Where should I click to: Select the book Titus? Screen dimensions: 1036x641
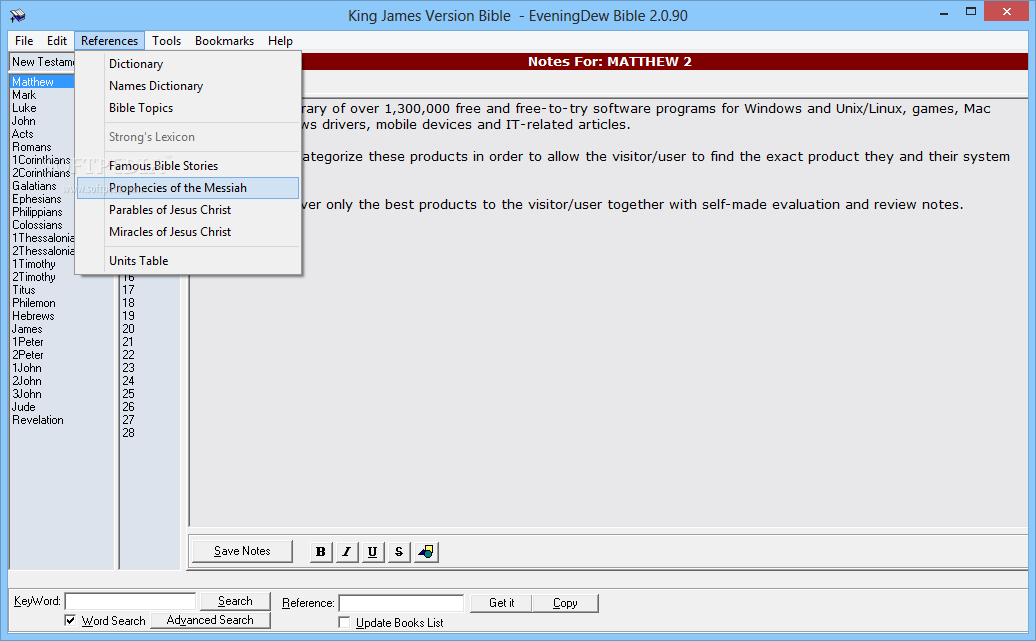pos(24,290)
